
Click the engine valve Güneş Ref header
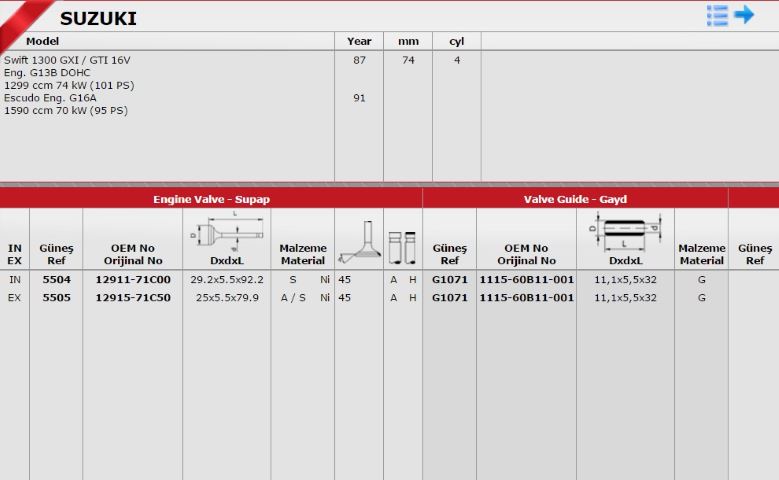tap(56, 254)
